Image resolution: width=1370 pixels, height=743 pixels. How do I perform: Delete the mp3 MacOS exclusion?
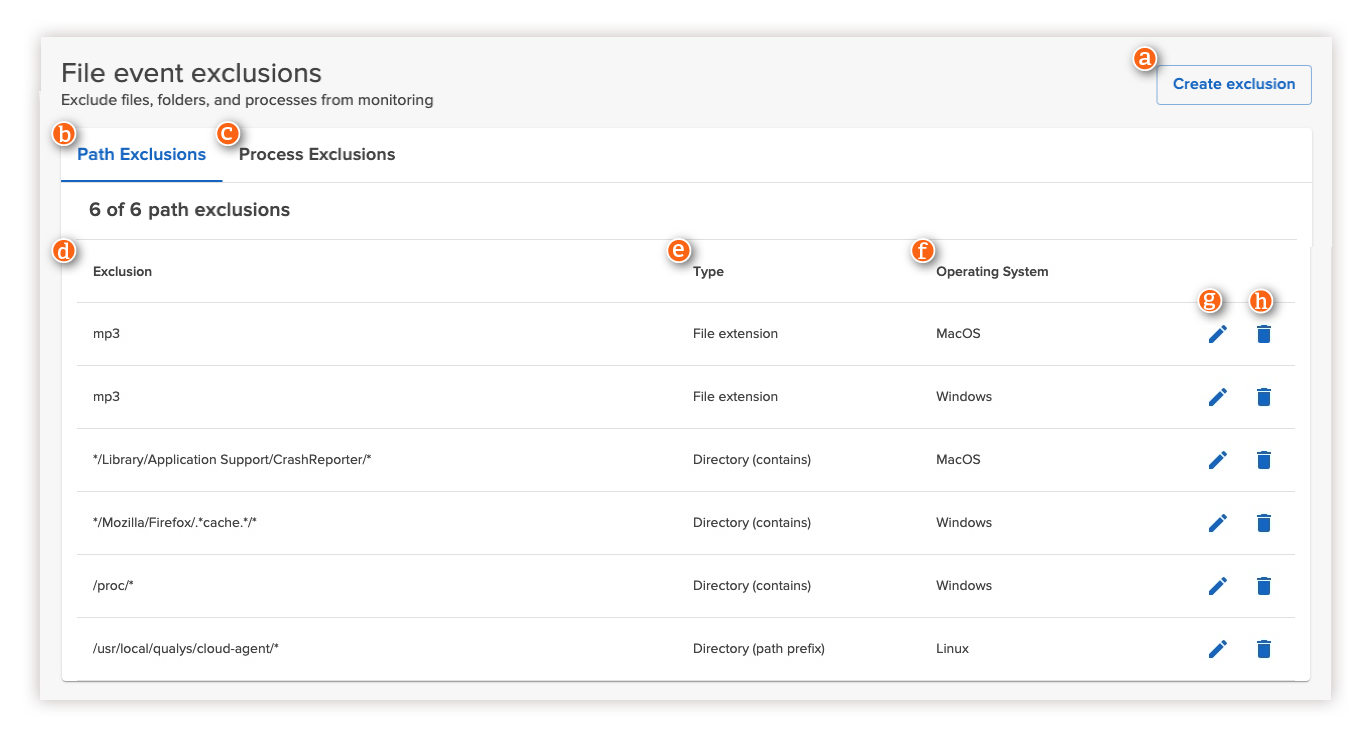click(1264, 334)
